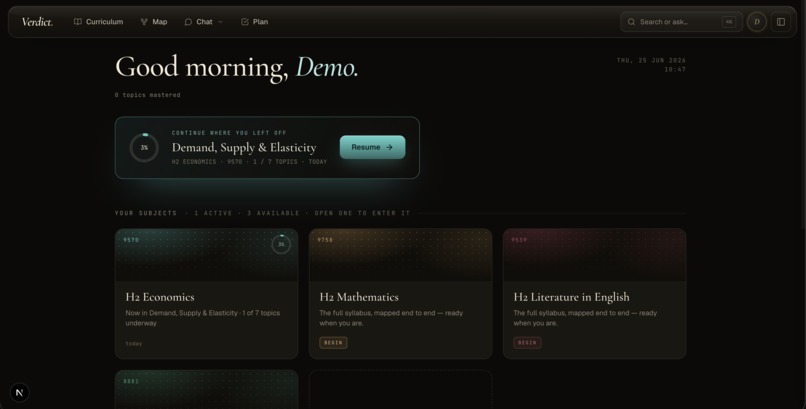Click the search magnifier icon
806x409 pixels.
click(x=631, y=22)
